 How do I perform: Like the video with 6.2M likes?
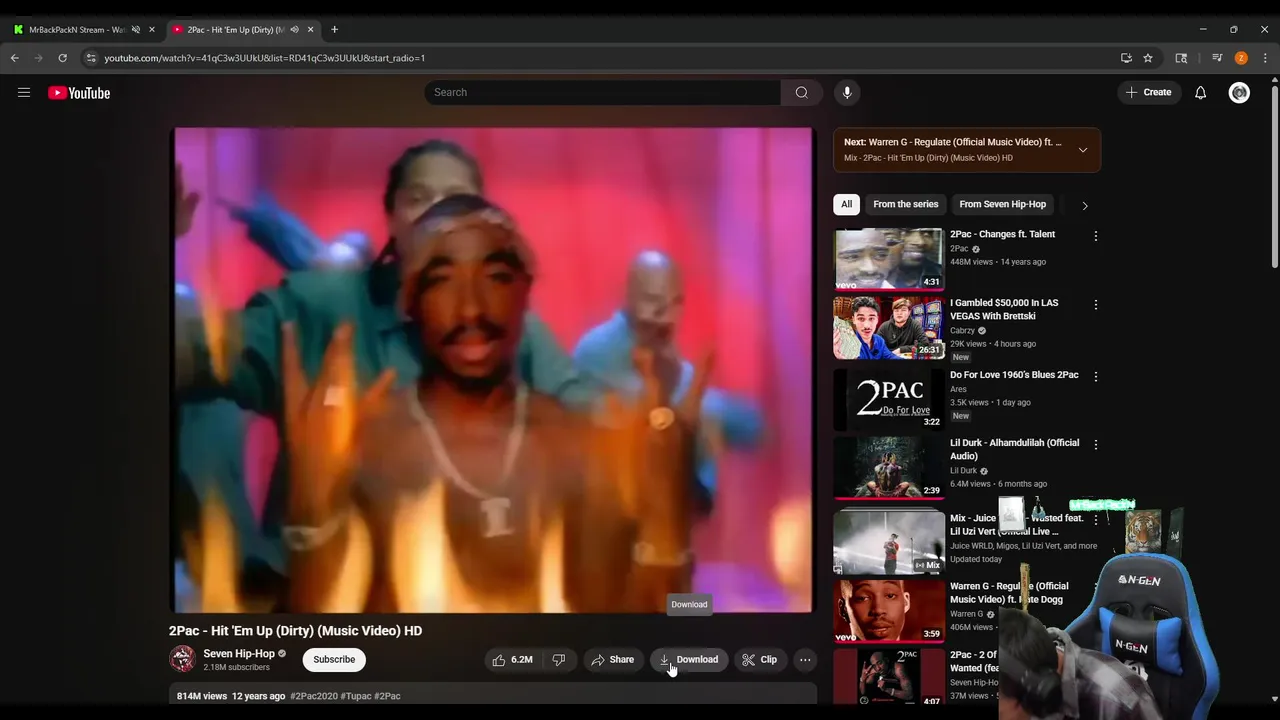click(x=512, y=659)
